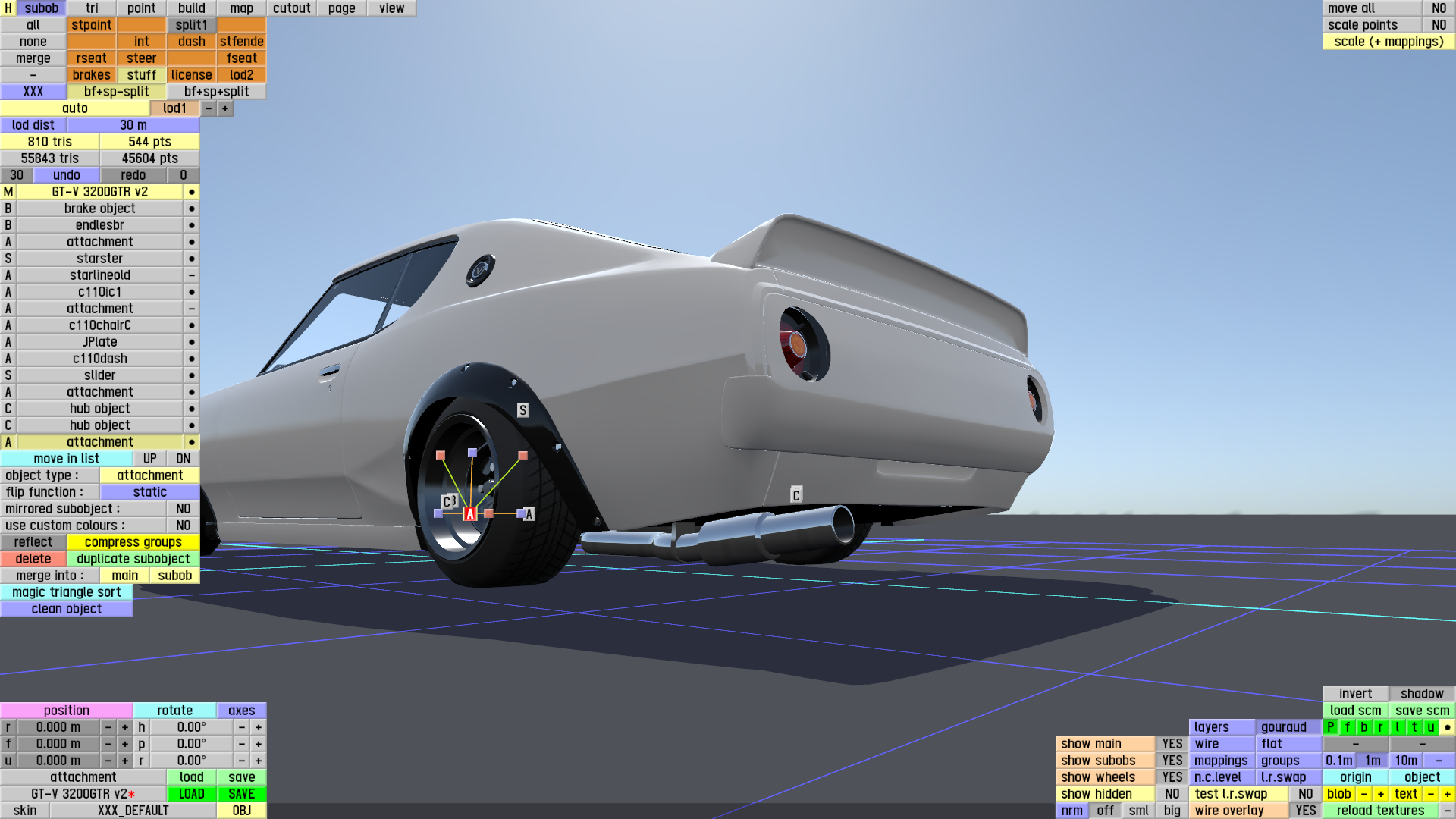Switch to the cutout tab

point(291,8)
